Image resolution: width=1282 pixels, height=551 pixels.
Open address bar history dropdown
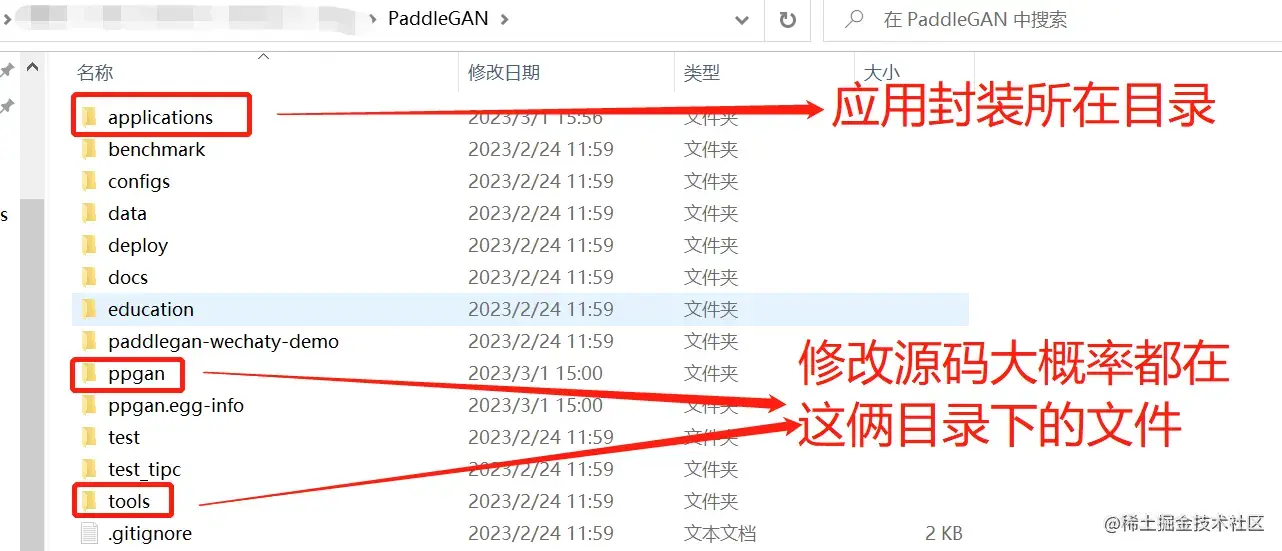point(741,20)
